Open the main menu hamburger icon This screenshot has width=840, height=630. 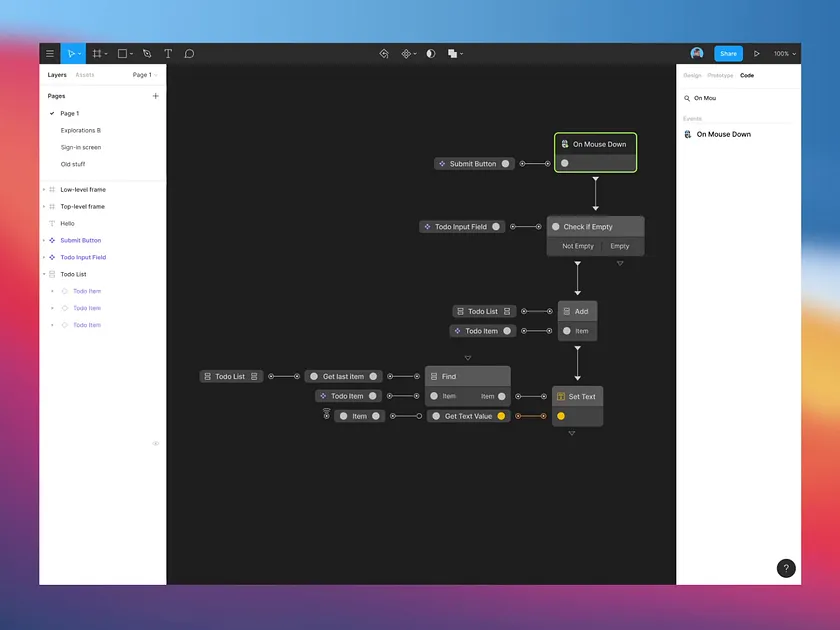(50, 53)
